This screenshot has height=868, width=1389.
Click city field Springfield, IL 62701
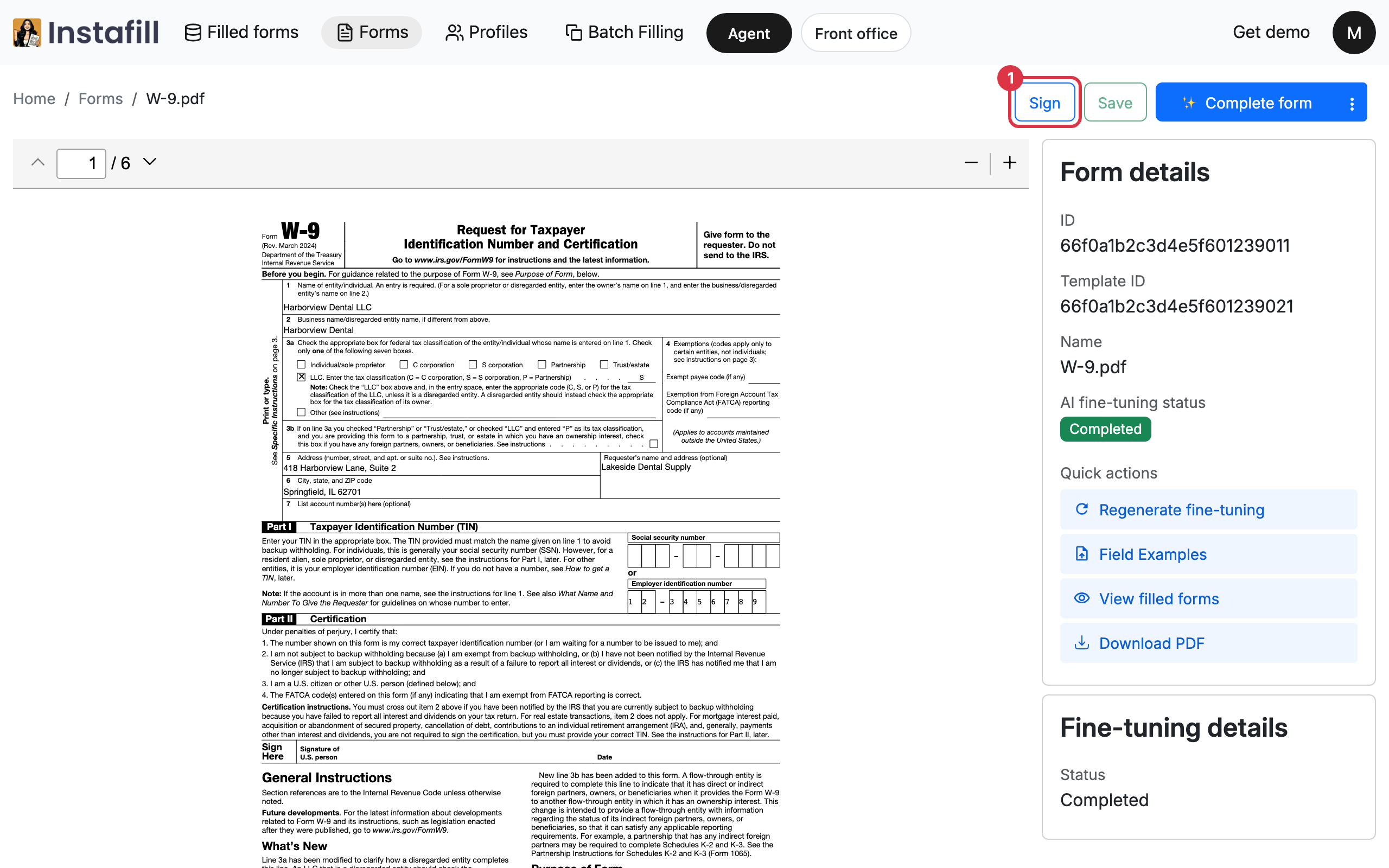click(x=441, y=492)
